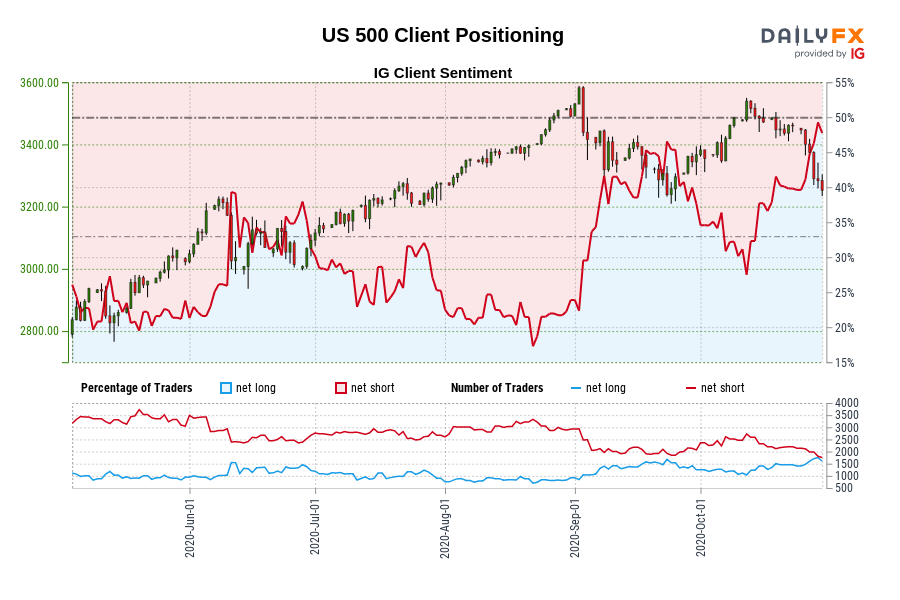Click the net short label beside red line
Screen dimensions: 900x600
(x=723, y=388)
